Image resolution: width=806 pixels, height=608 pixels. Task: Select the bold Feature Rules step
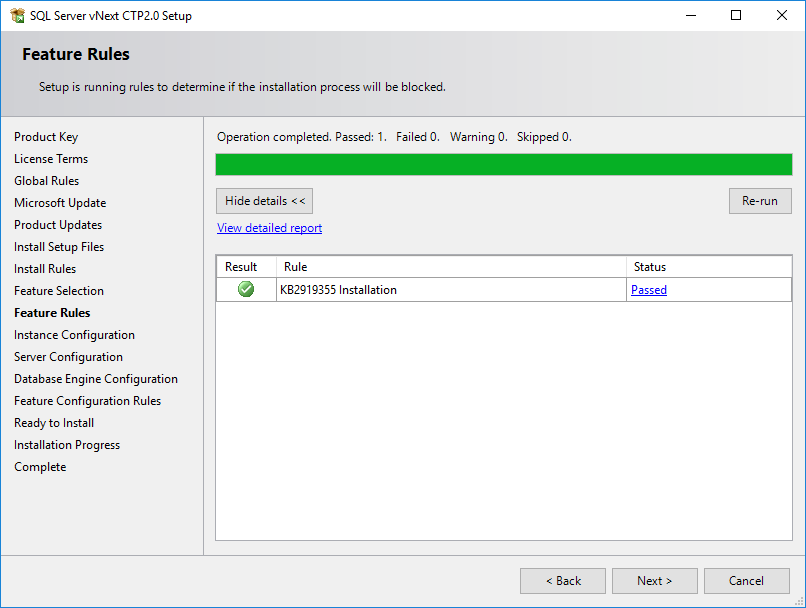point(52,313)
